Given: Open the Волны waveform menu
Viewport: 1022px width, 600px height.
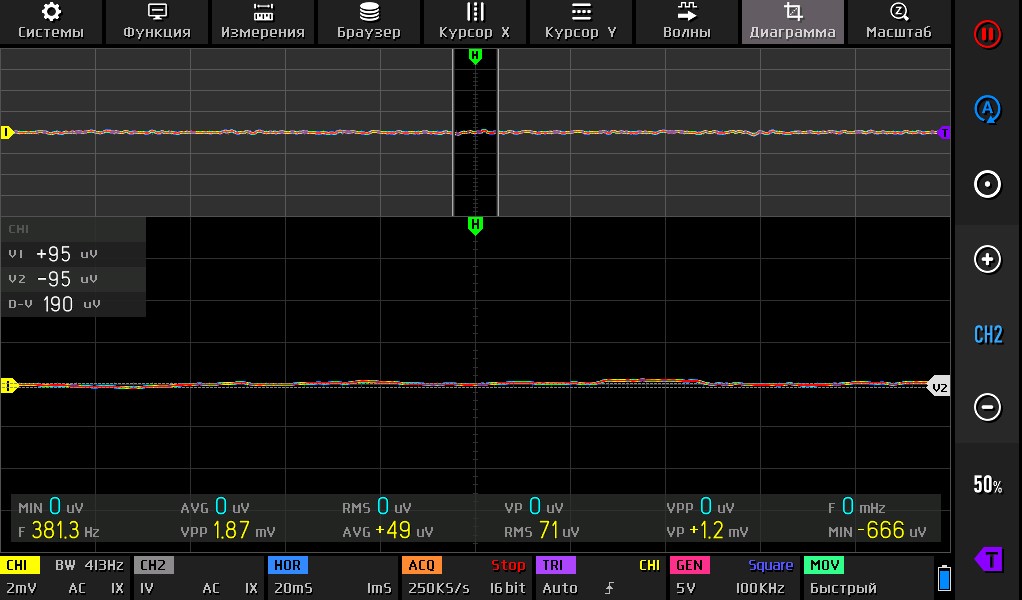Looking at the screenshot, I should pyautogui.click(x=687, y=21).
